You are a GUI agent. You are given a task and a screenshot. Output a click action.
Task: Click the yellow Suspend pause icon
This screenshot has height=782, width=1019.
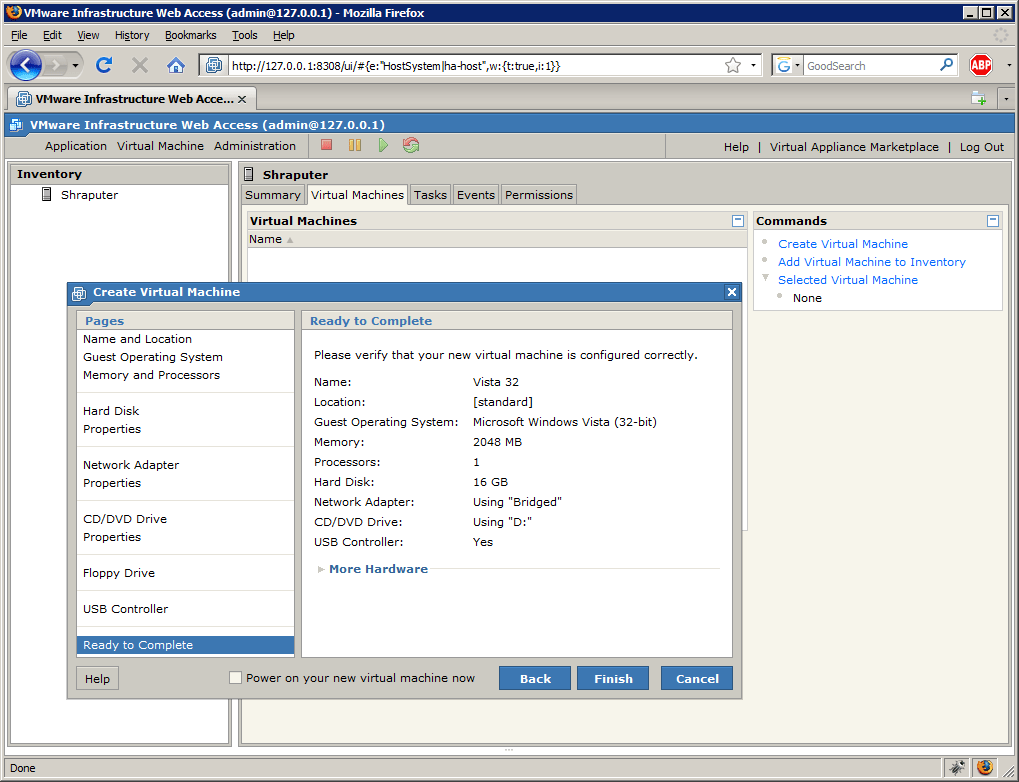coord(355,145)
